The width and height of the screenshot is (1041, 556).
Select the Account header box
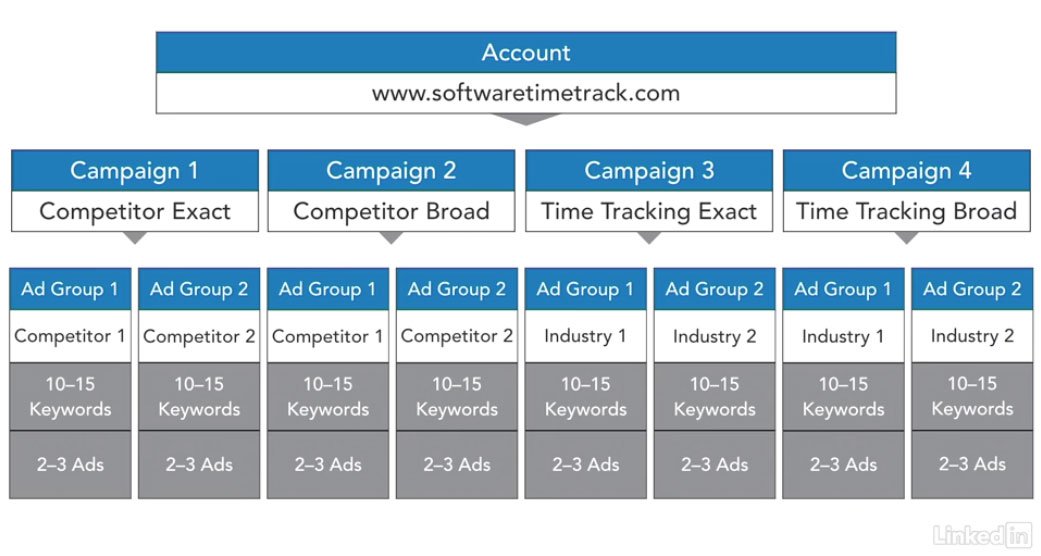(x=526, y=53)
